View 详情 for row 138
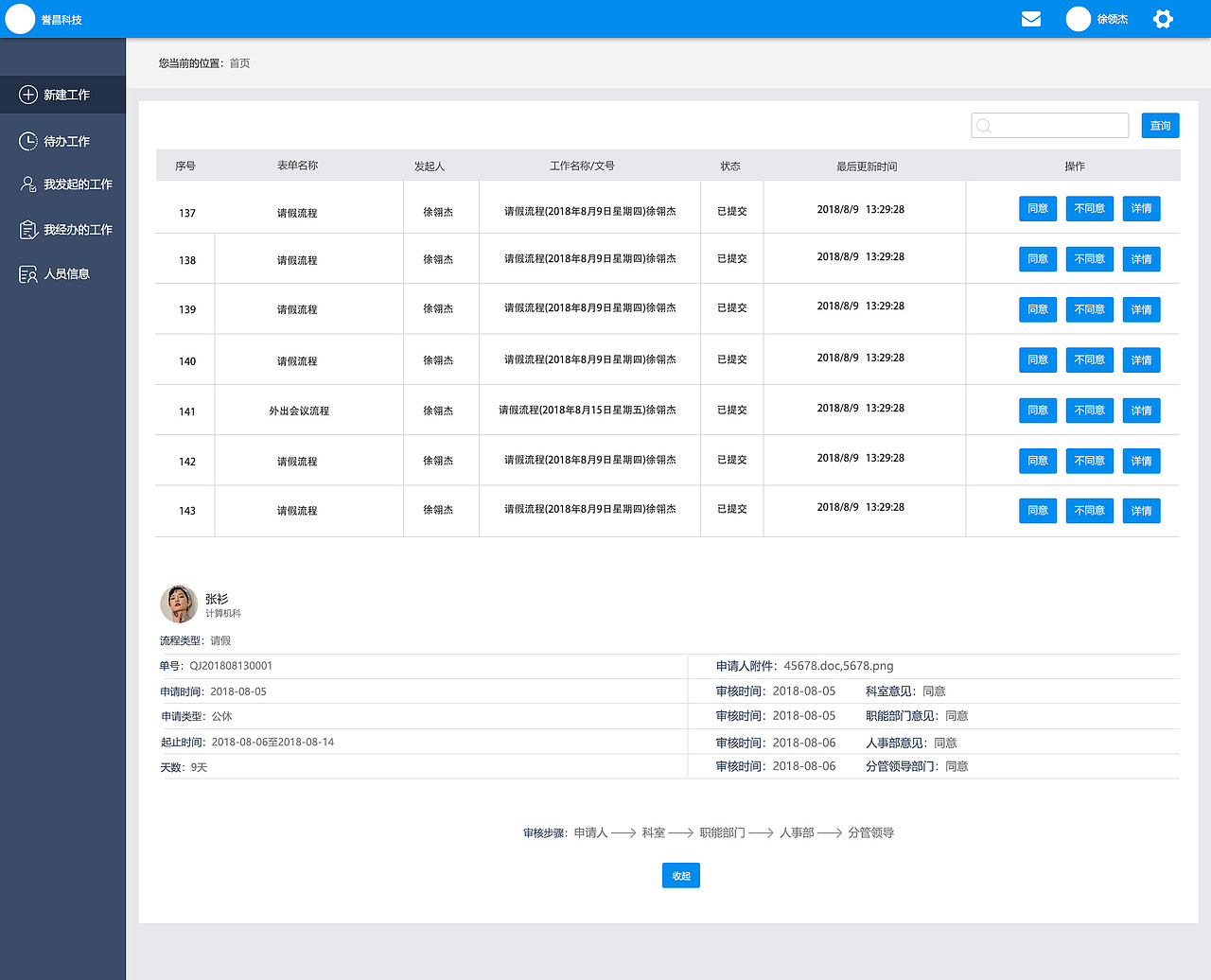The width and height of the screenshot is (1211, 980). click(1141, 259)
